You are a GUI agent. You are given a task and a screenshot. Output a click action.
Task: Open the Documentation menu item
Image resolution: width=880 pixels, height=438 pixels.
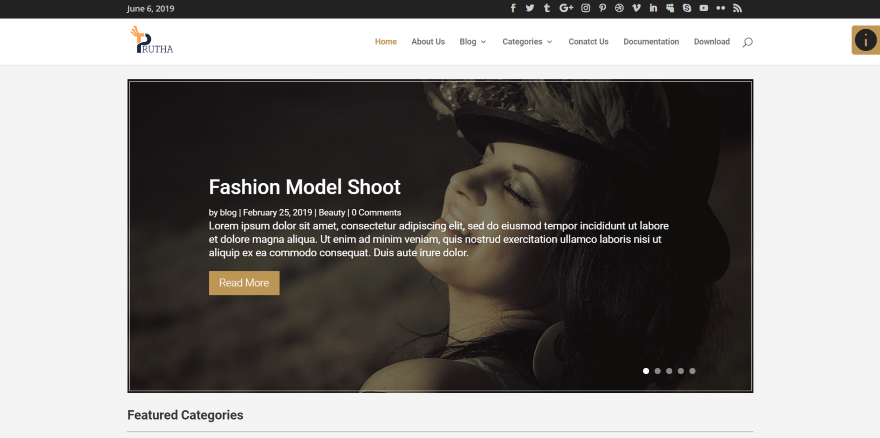(x=651, y=42)
